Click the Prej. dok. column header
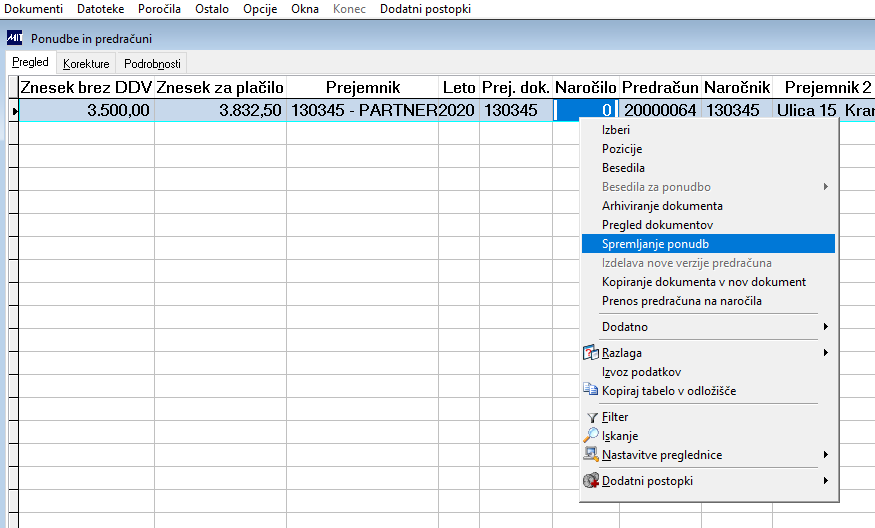 pos(516,87)
